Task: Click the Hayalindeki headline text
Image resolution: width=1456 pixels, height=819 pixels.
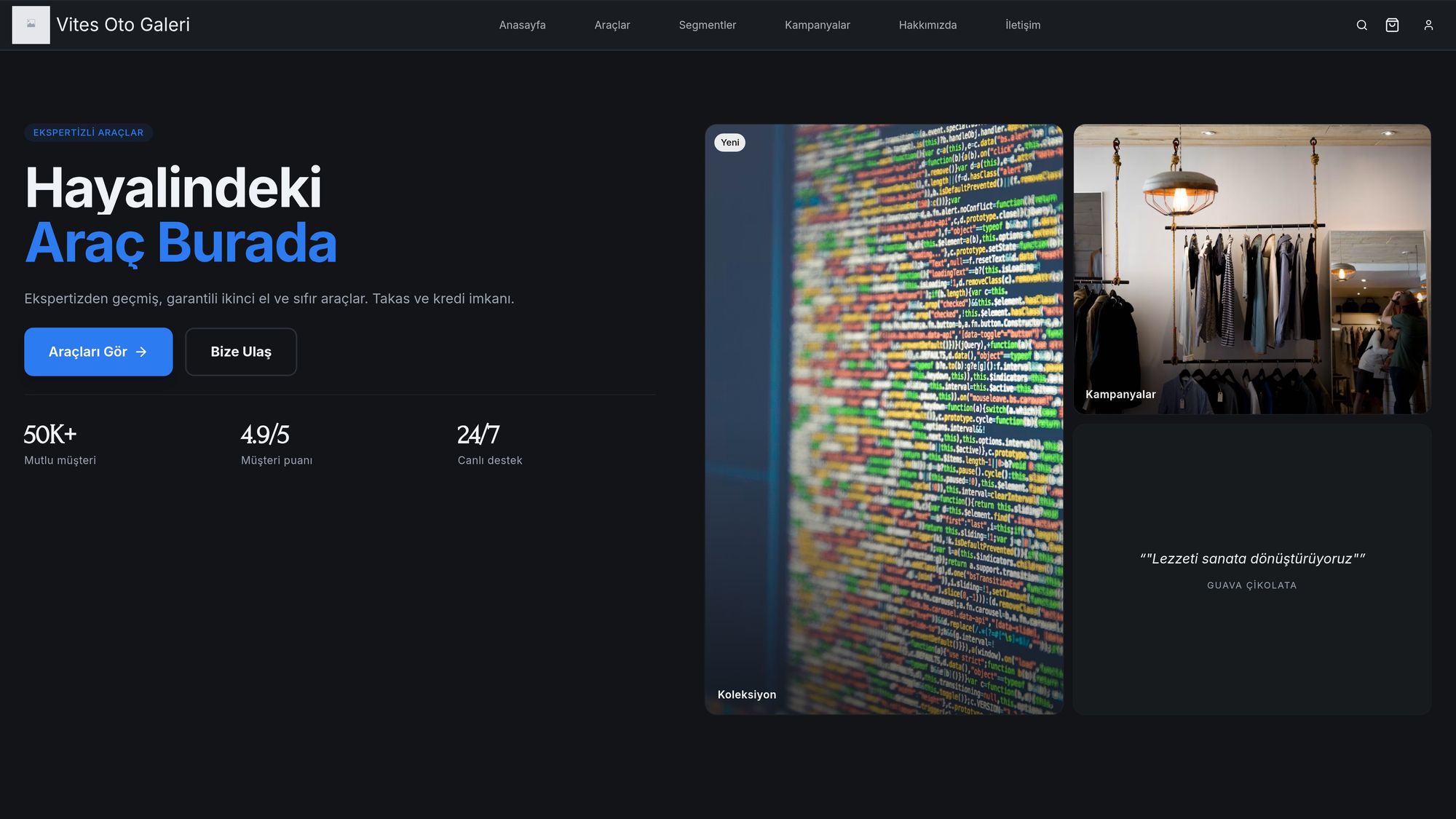Action: (173, 188)
